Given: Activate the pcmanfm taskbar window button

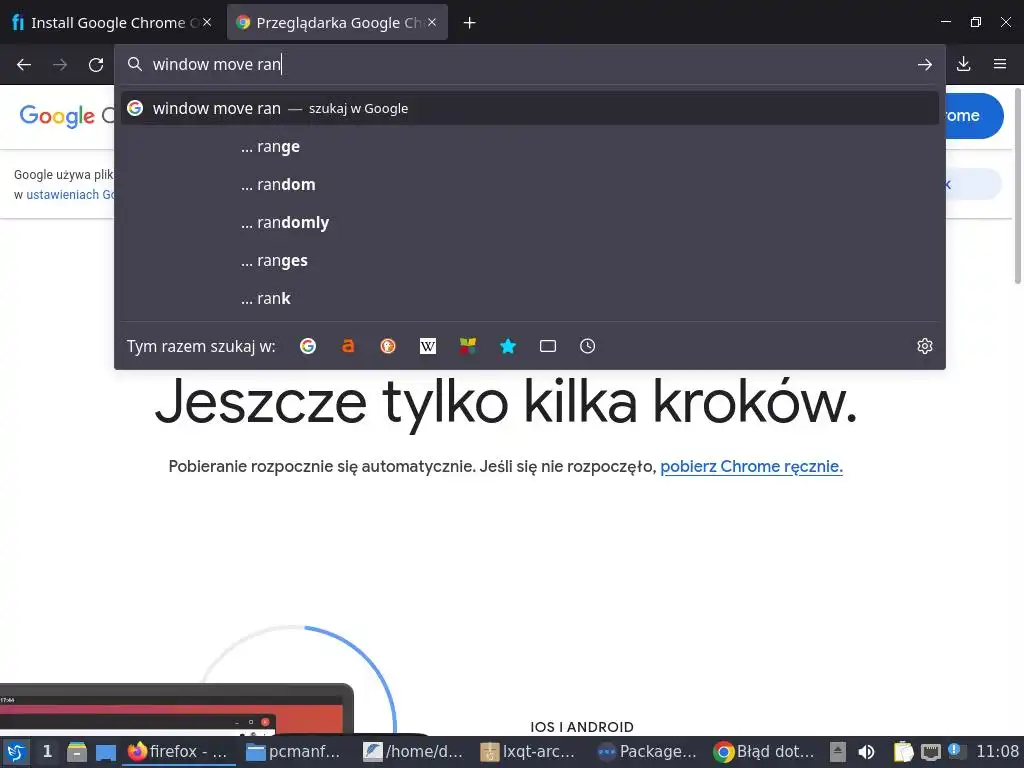Looking at the screenshot, I should (295, 752).
